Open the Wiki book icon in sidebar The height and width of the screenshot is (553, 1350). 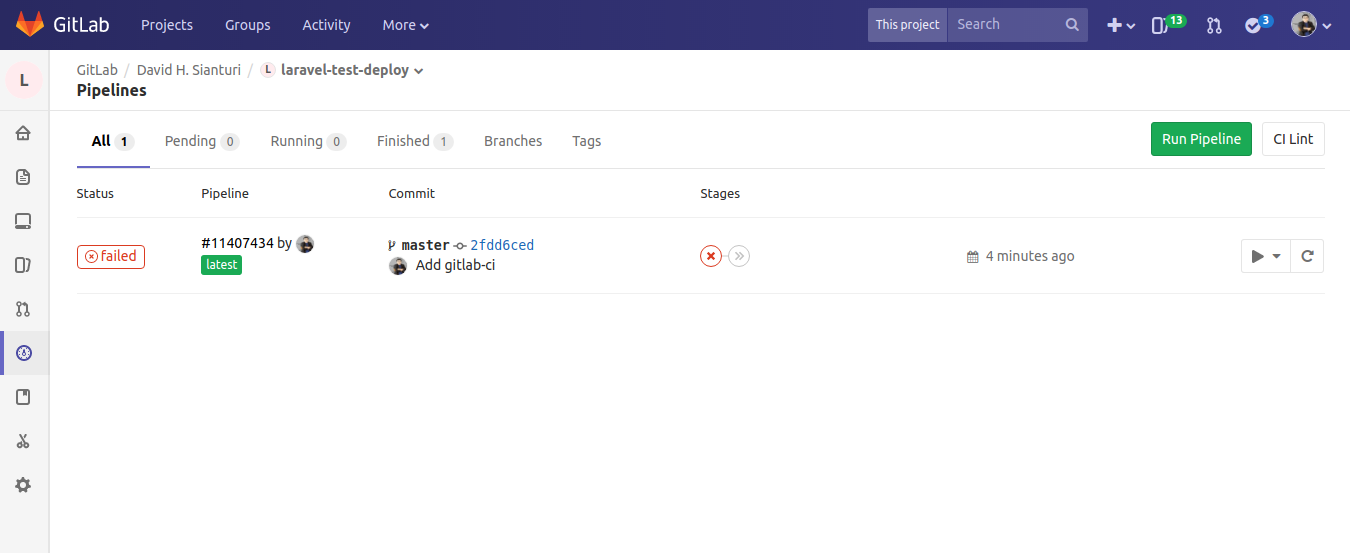(x=24, y=397)
